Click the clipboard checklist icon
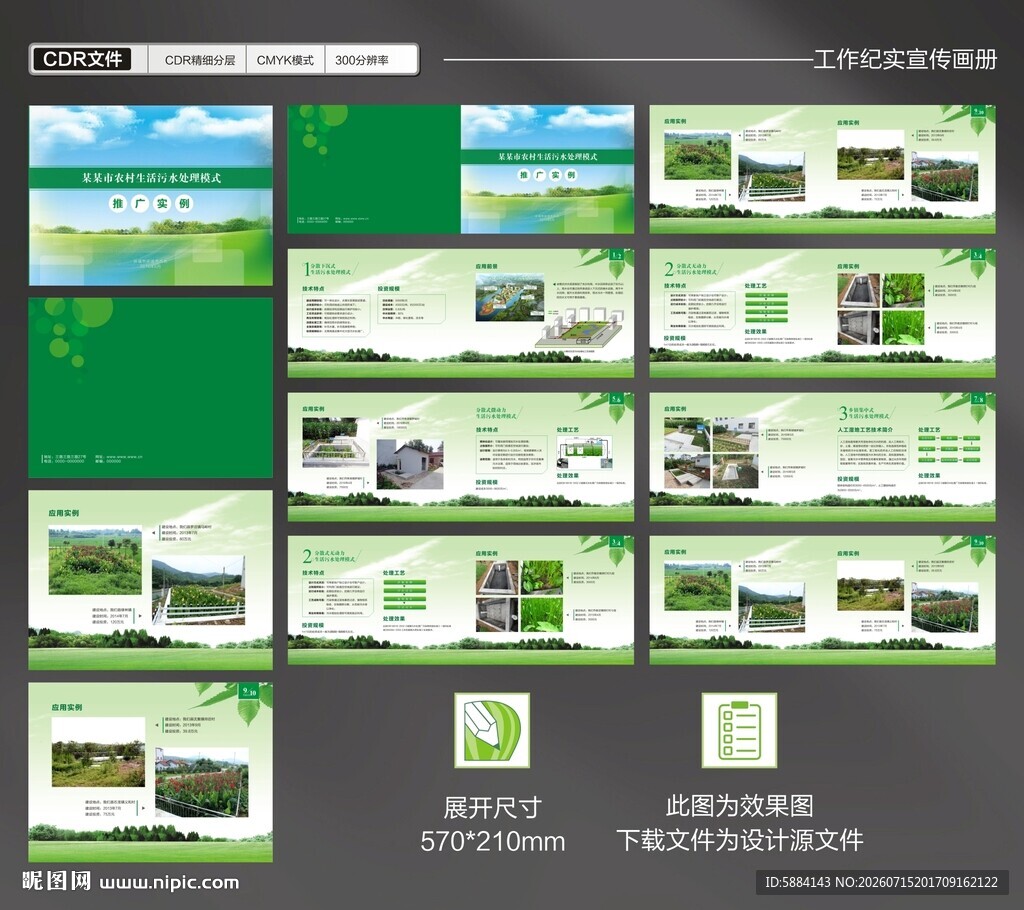Image resolution: width=1024 pixels, height=910 pixels. coord(739,730)
